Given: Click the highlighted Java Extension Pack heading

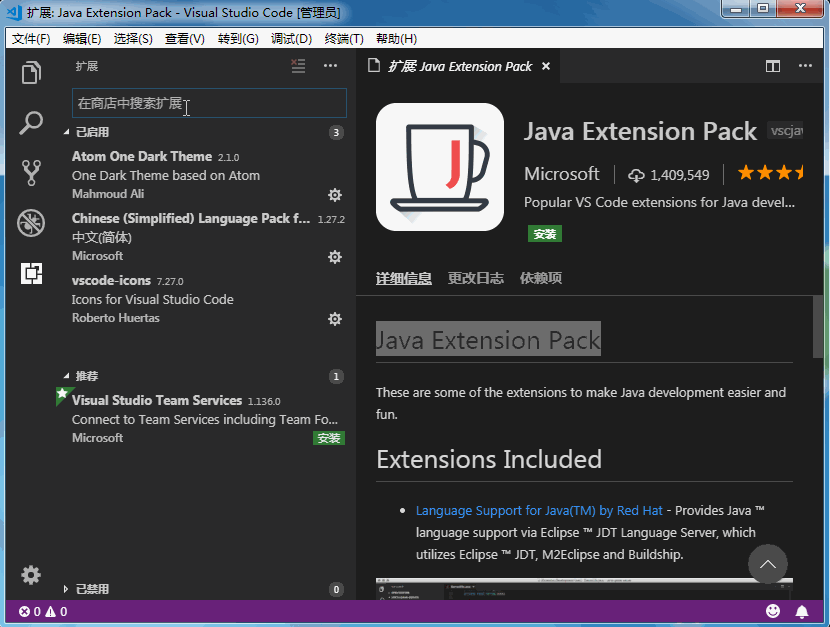Looking at the screenshot, I should click(x=488, y=339).
